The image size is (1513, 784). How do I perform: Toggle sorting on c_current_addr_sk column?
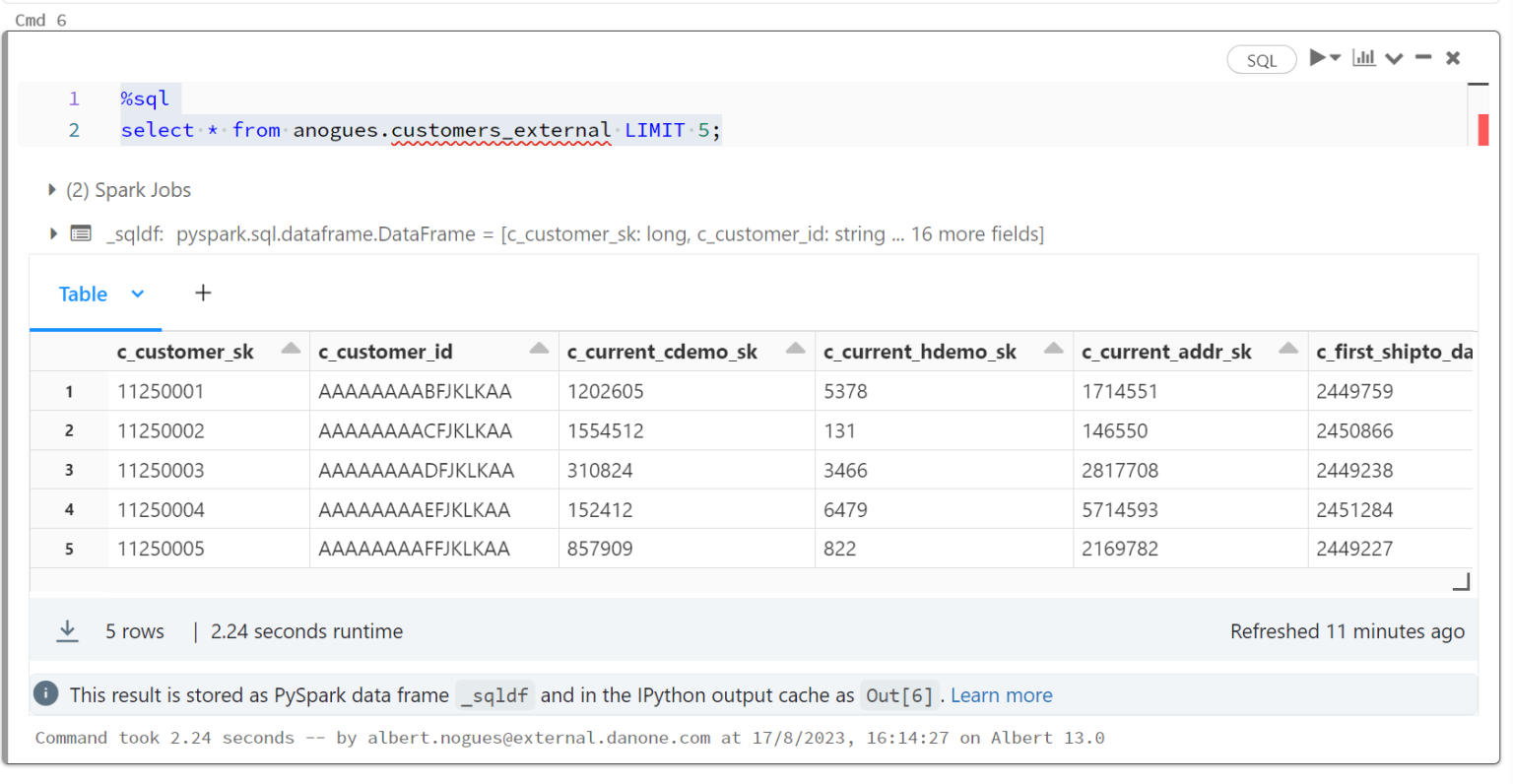(1288, 349)
